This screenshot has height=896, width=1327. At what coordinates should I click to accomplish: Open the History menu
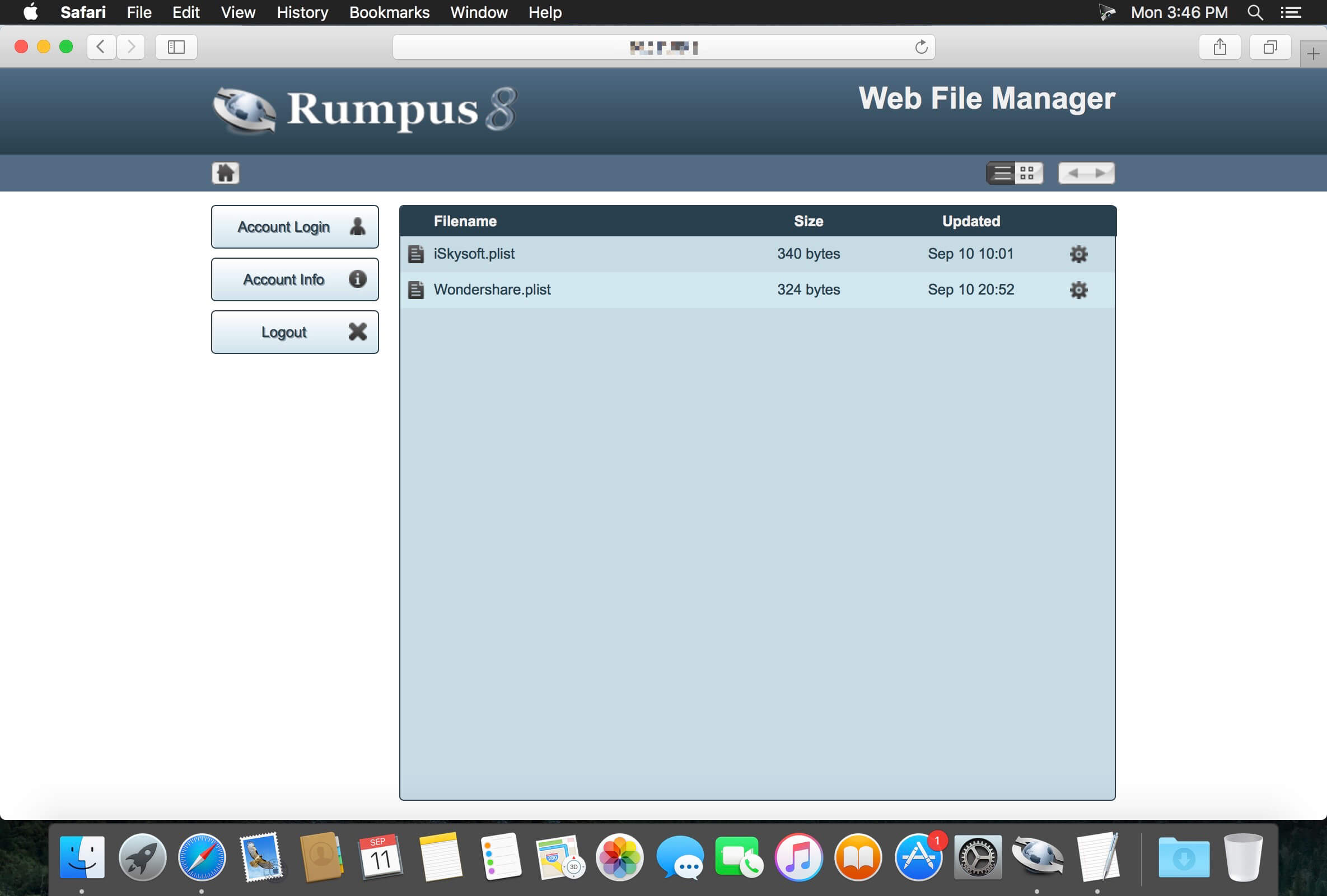pos(302,12)
